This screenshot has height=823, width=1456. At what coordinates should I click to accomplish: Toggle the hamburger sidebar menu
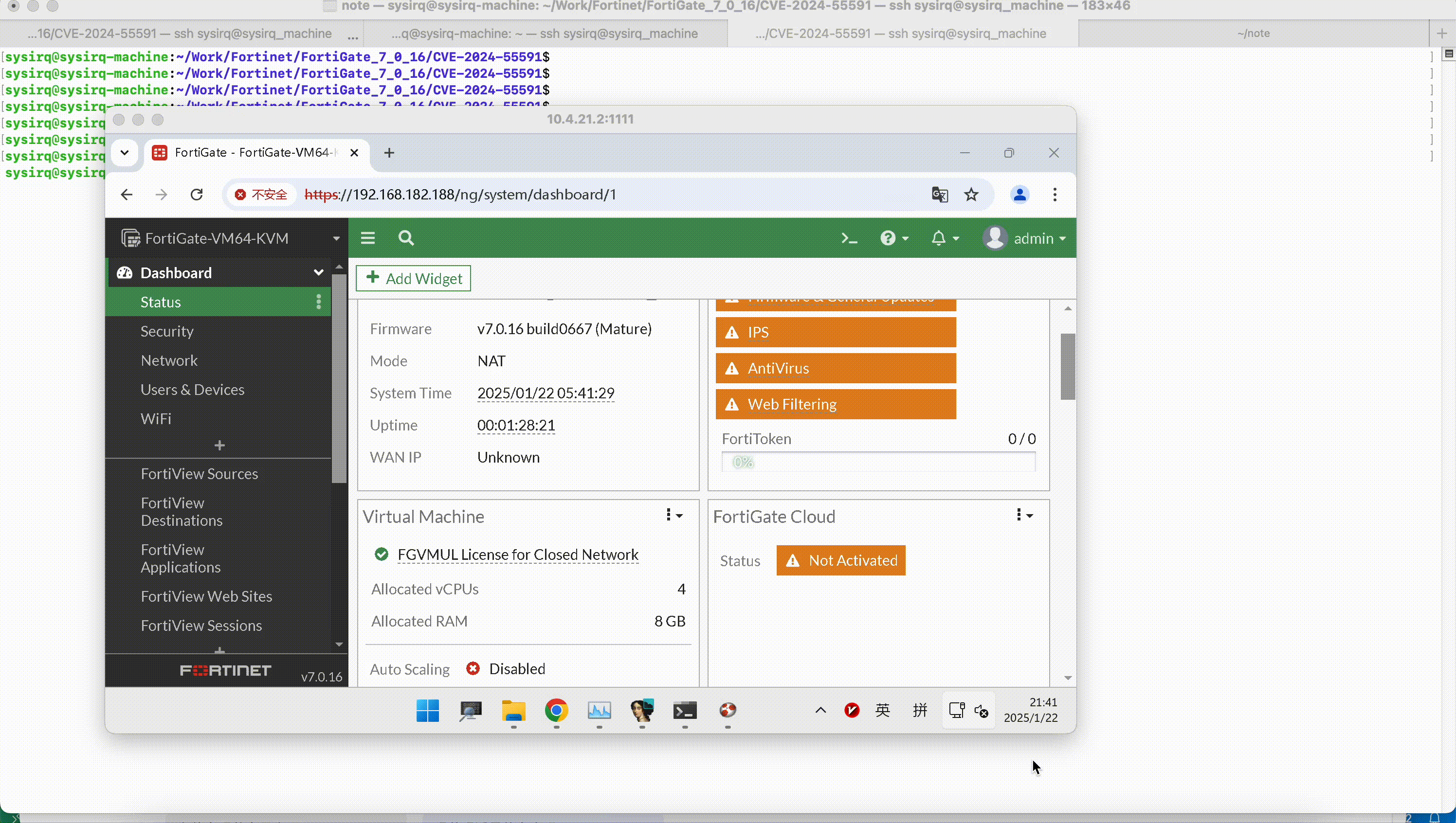pyautogui.click(x=367, y=238)
